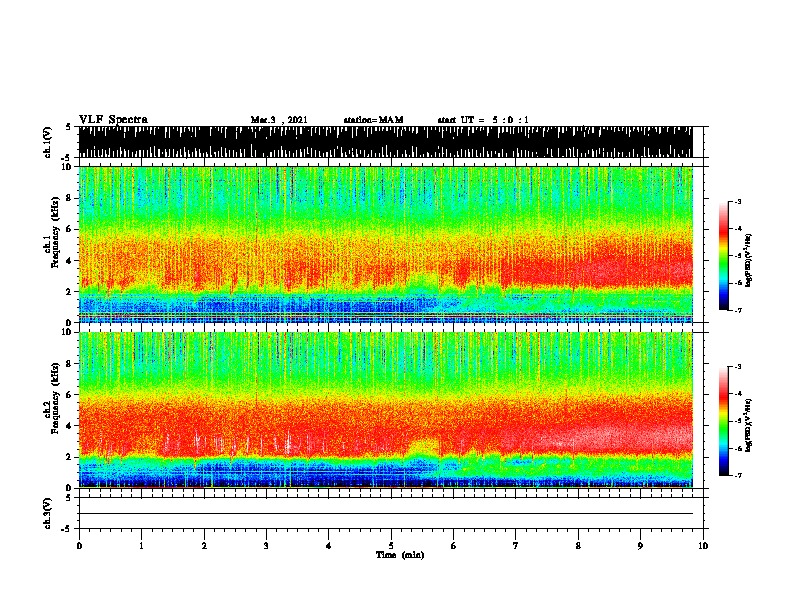The height and width of the screenshot is (612, 792).
Task: Click the "10" kHz tick on ch.1 spectrogram
Action: [69, 167]
